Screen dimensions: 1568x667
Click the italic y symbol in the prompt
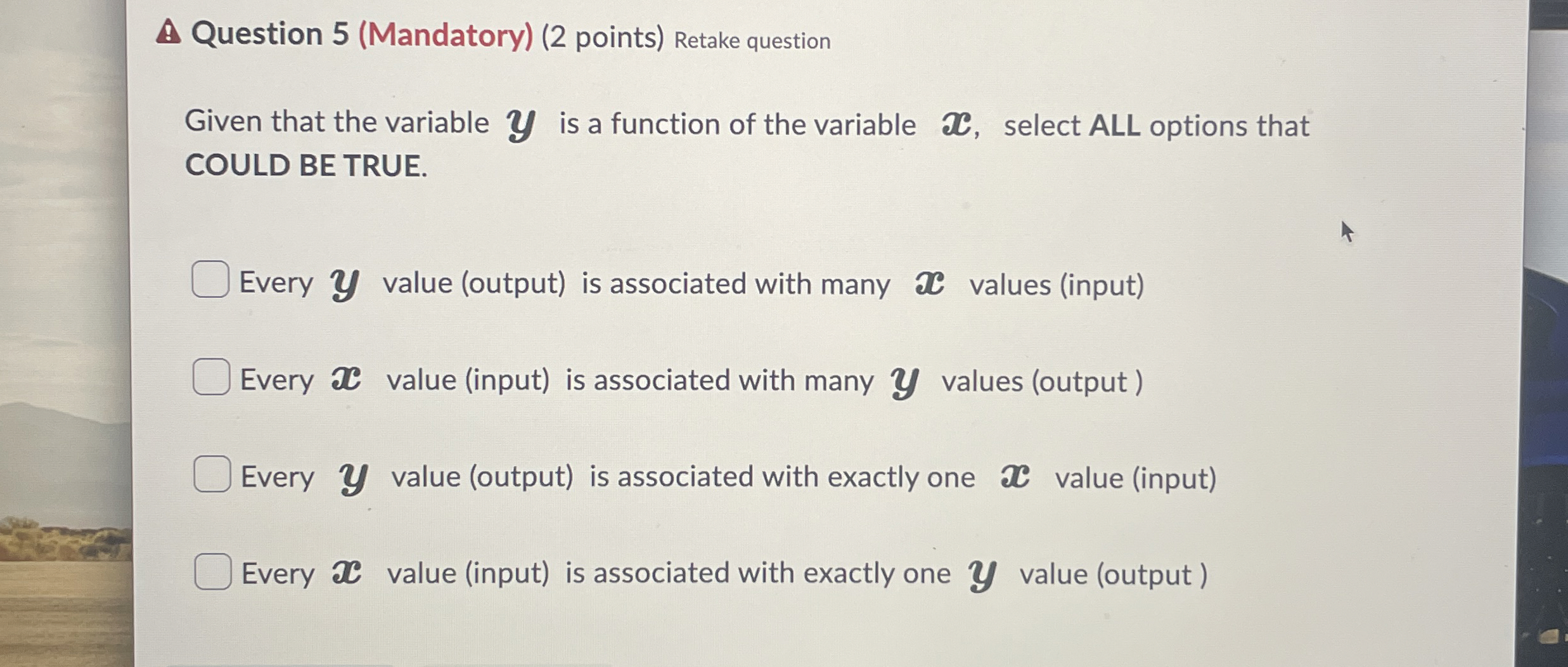tap(522, 122)
